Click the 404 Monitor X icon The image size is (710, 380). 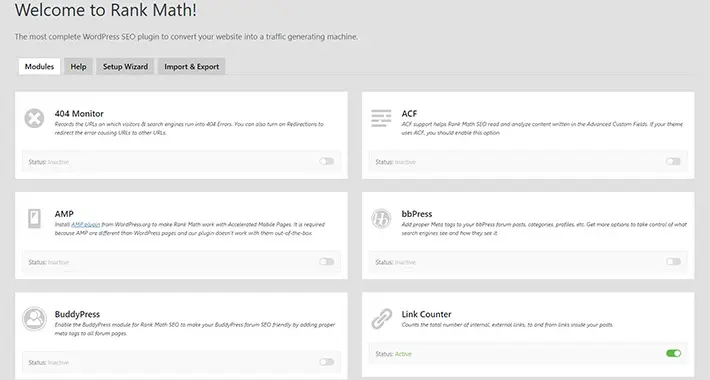(x=34, y=119)
